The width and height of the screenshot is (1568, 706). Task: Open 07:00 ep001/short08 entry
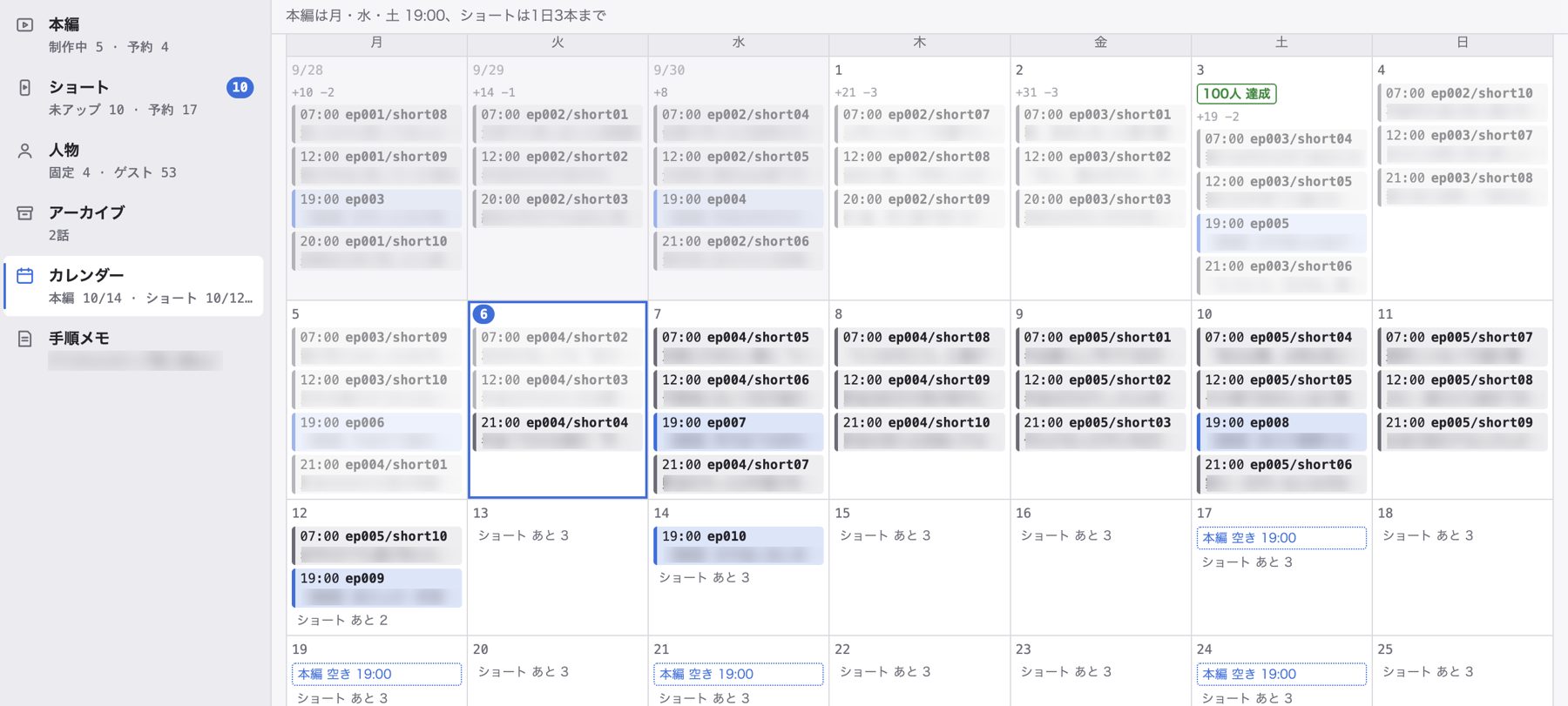(x=376, y=124)
